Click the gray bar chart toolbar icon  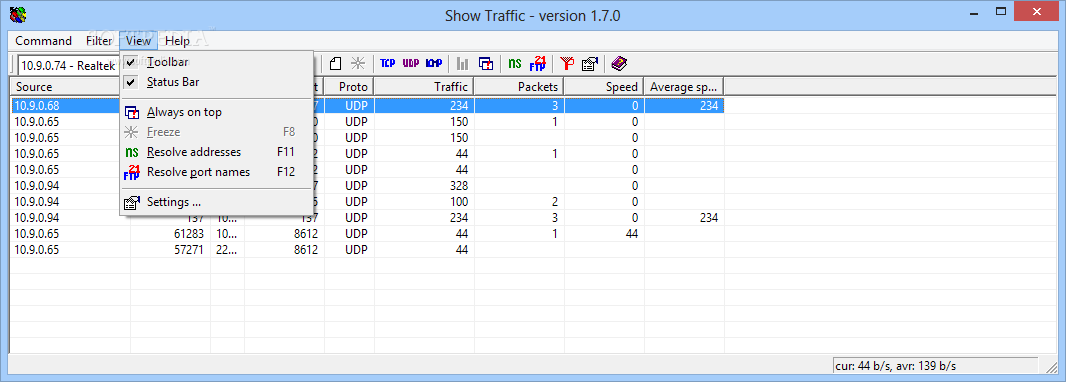coord(462,64)
